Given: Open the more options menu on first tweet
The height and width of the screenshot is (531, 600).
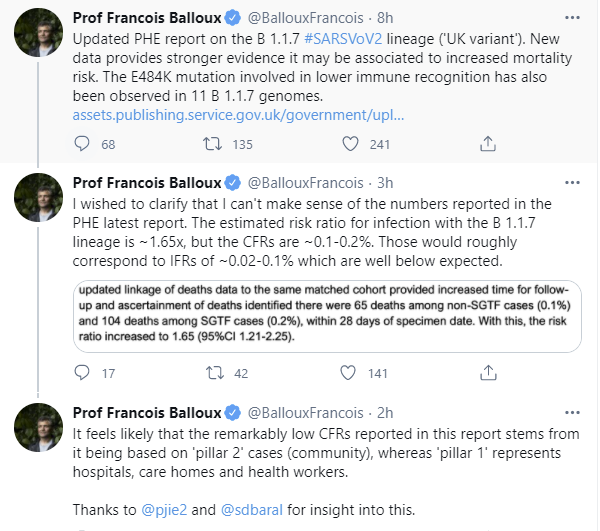Looking at the screenshot, I should point(569,17).
